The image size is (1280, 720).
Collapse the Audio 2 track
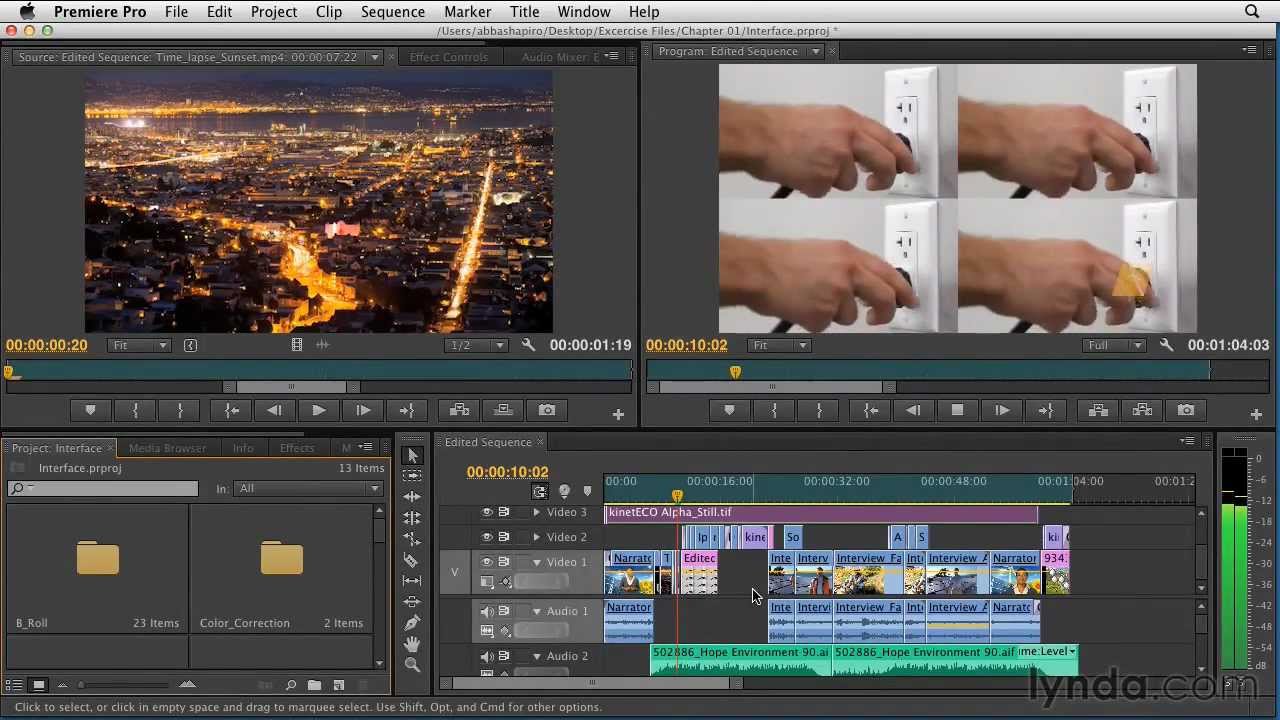(536, 656)
